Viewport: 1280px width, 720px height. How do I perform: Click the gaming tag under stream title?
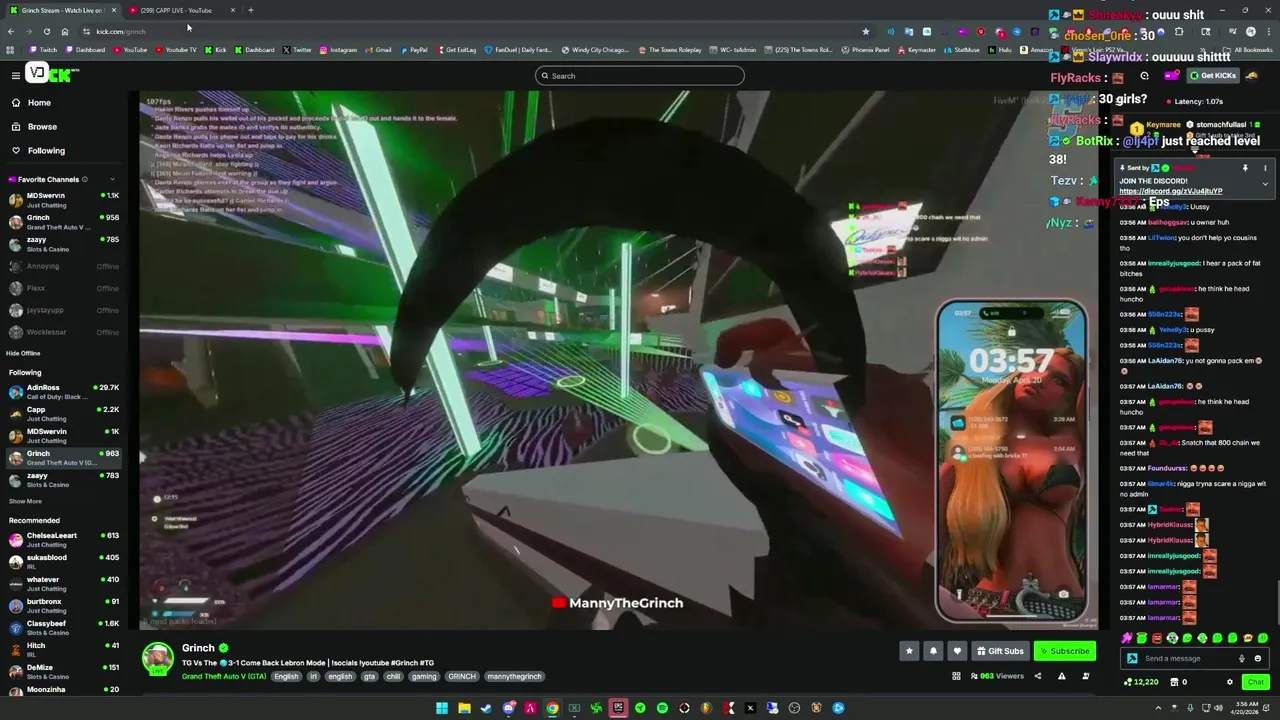coord(424,676)
